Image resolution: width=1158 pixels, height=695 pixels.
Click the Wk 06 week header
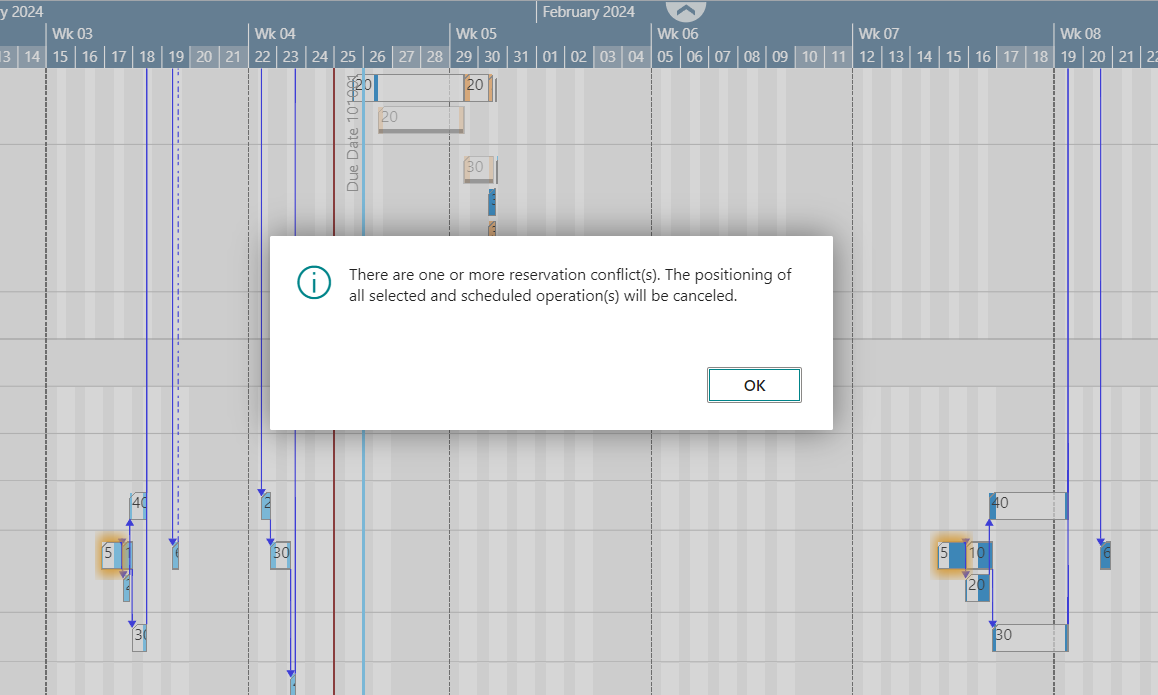coord(677,33)
